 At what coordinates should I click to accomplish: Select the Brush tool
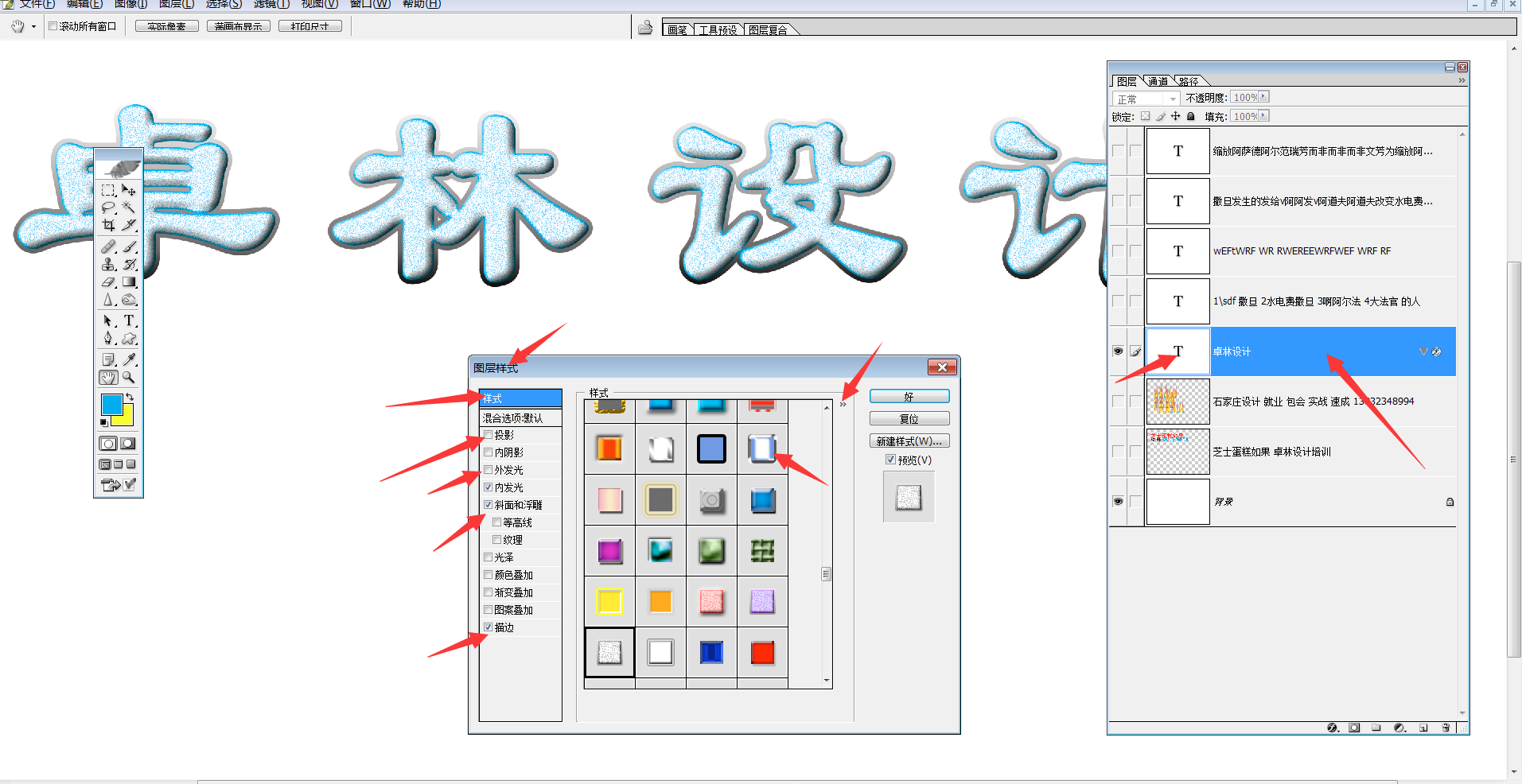[129, 247]
